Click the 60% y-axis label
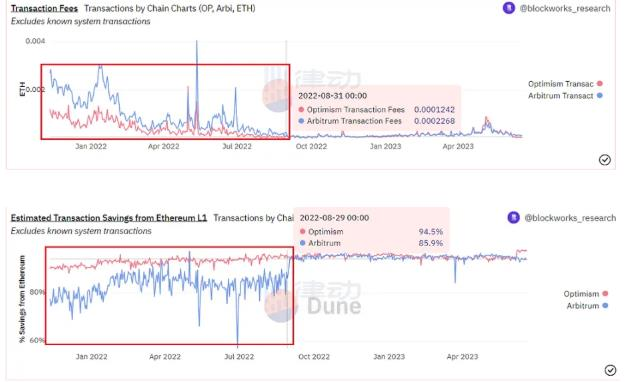 click(x=37, y=340)
